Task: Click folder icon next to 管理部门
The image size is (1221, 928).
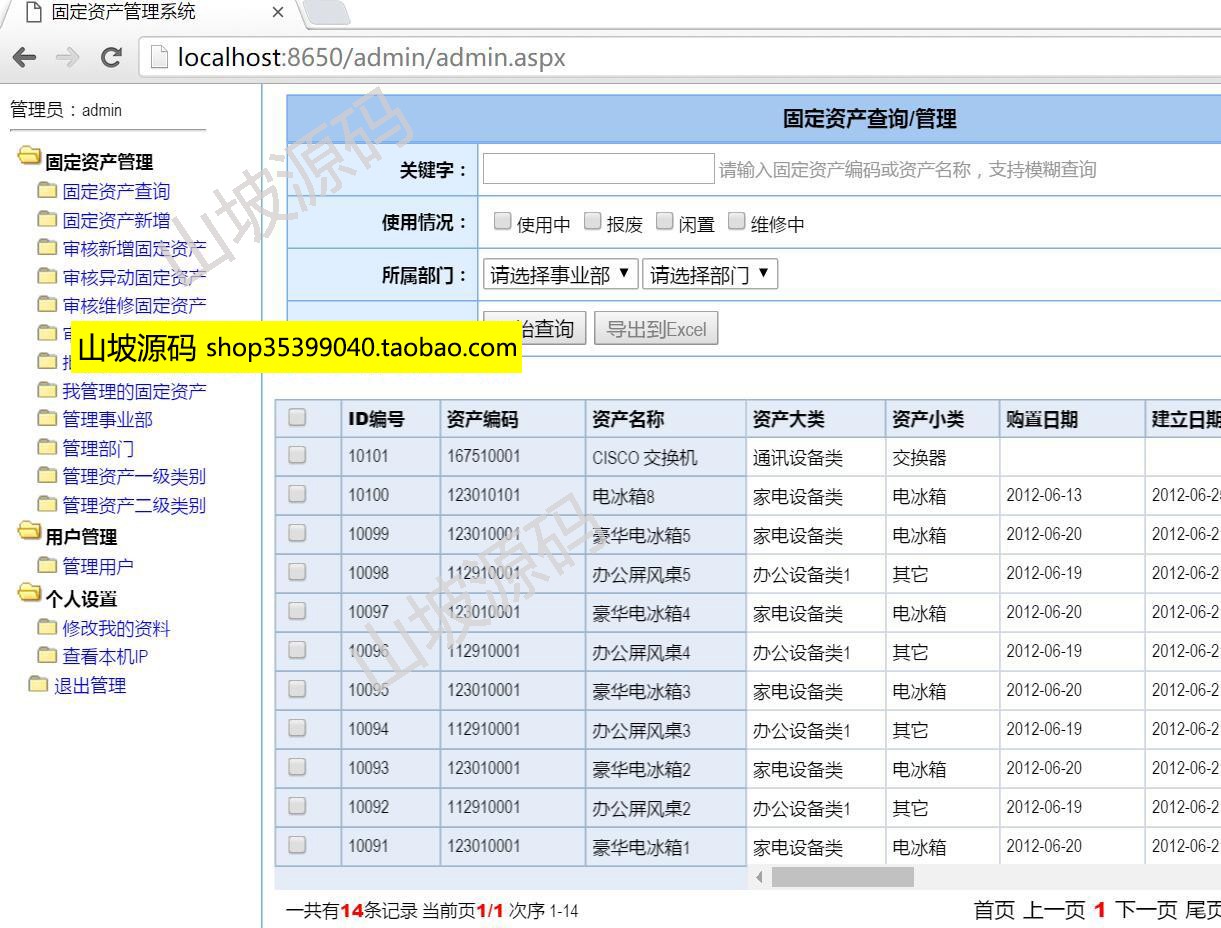Action: click(47, 447)
